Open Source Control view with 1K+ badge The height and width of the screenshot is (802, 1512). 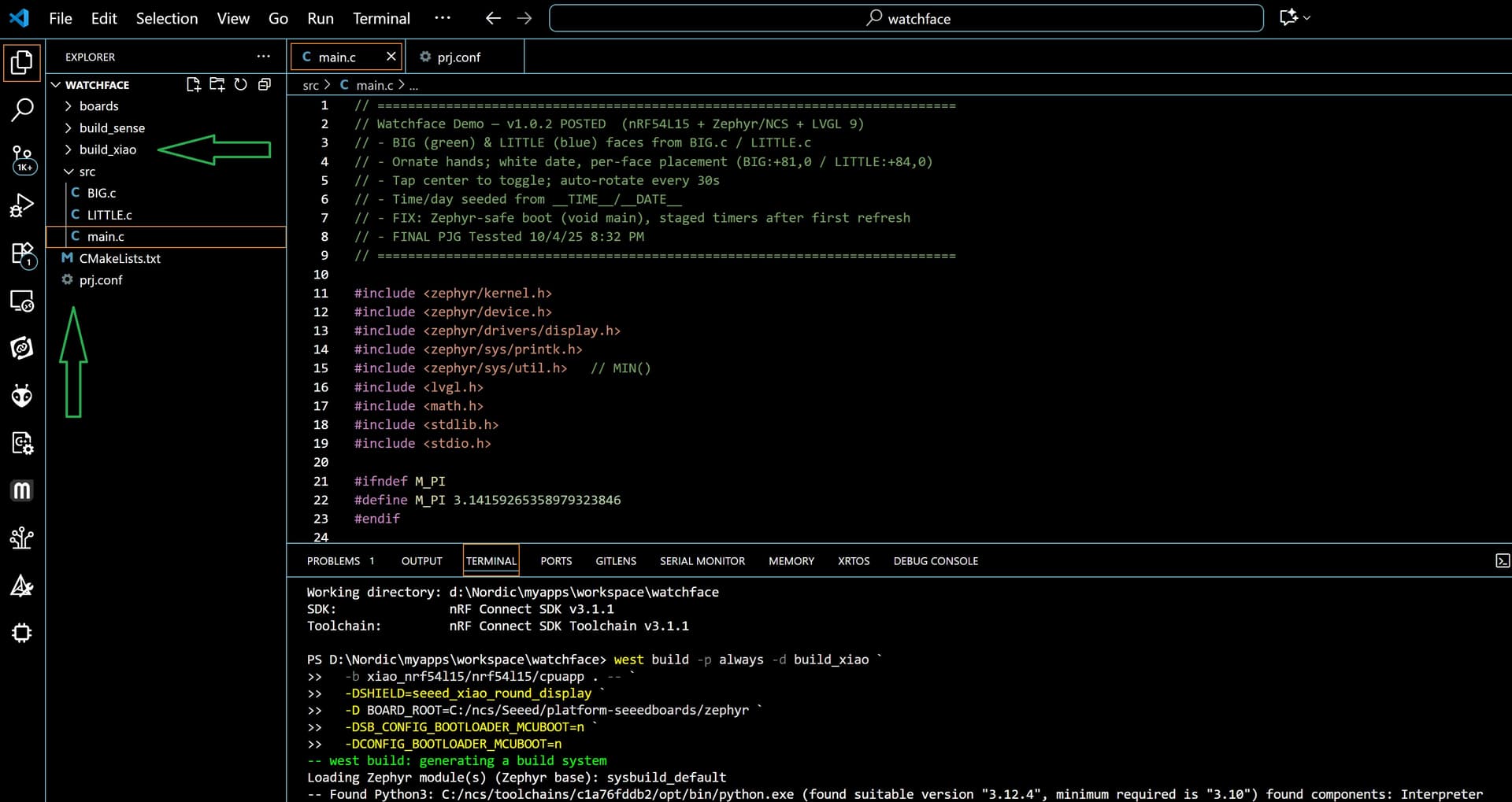[x=22, y=158]
